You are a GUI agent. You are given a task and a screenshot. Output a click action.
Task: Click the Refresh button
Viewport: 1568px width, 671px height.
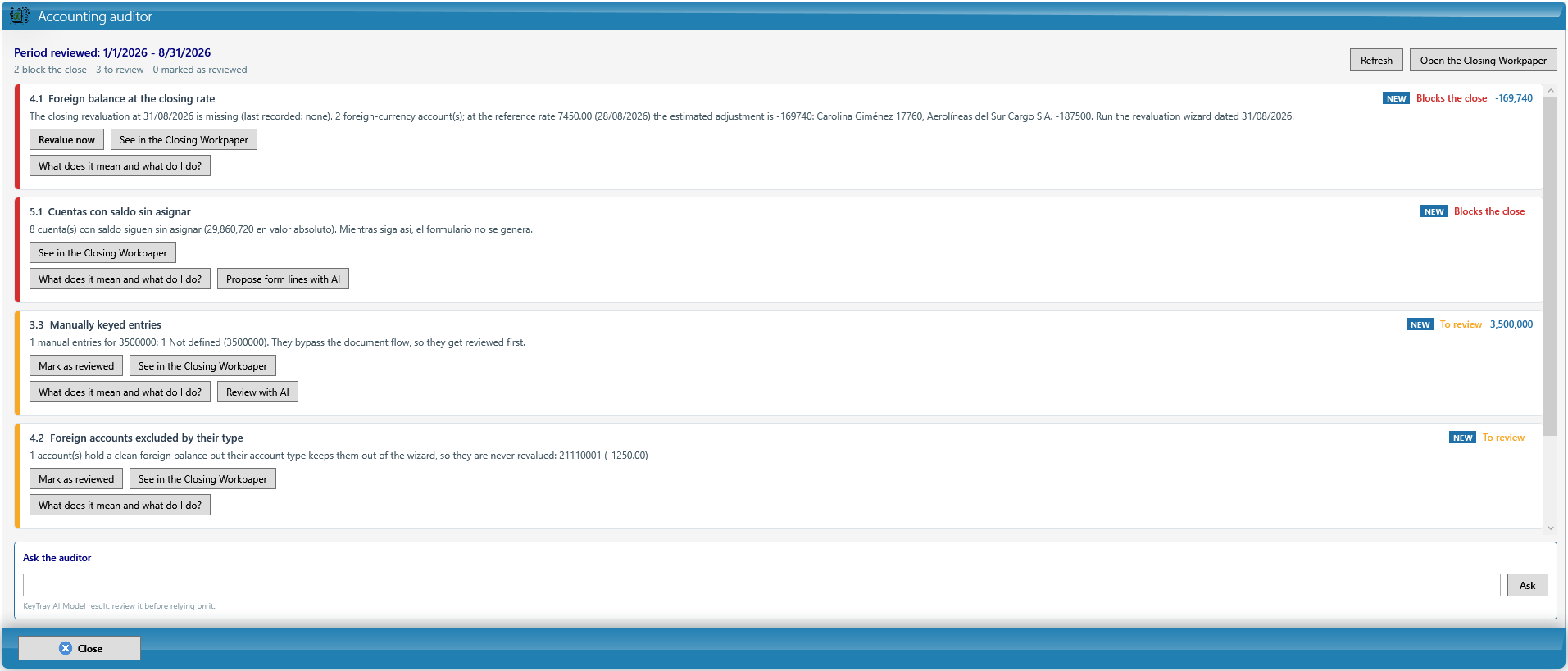(x=1376, y=60)
